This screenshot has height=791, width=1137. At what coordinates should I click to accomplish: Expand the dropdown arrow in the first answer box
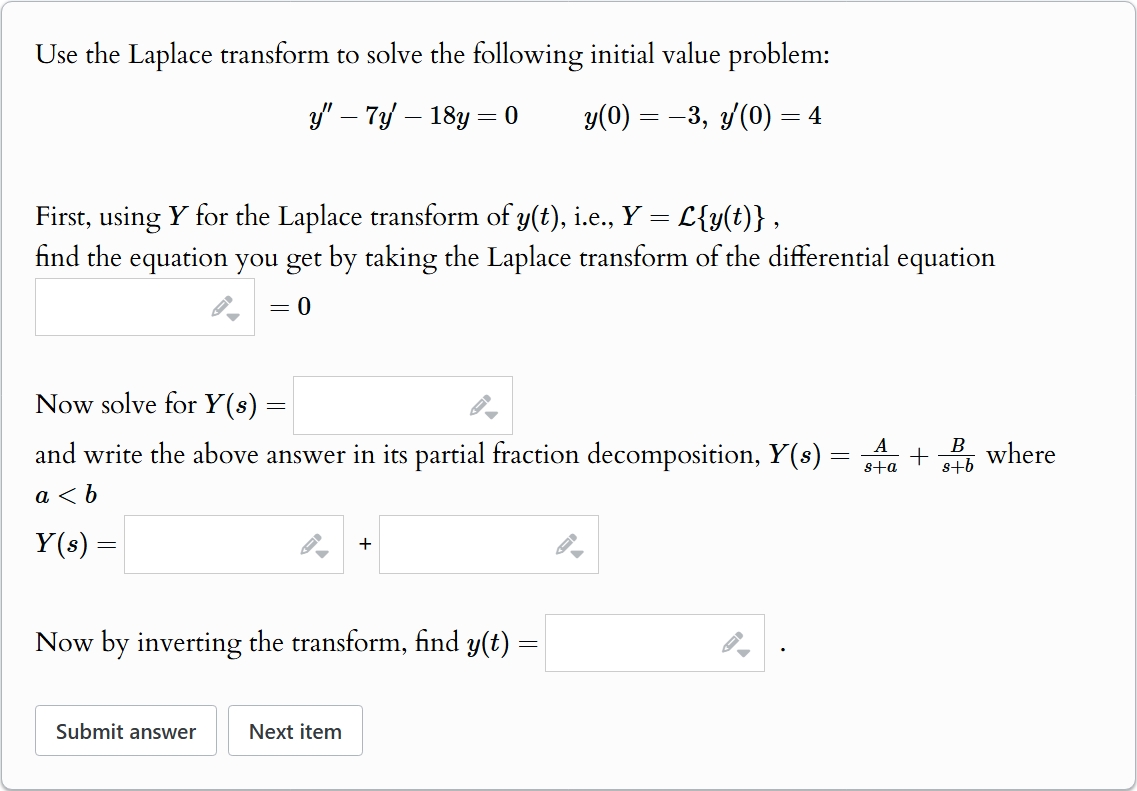233,315
